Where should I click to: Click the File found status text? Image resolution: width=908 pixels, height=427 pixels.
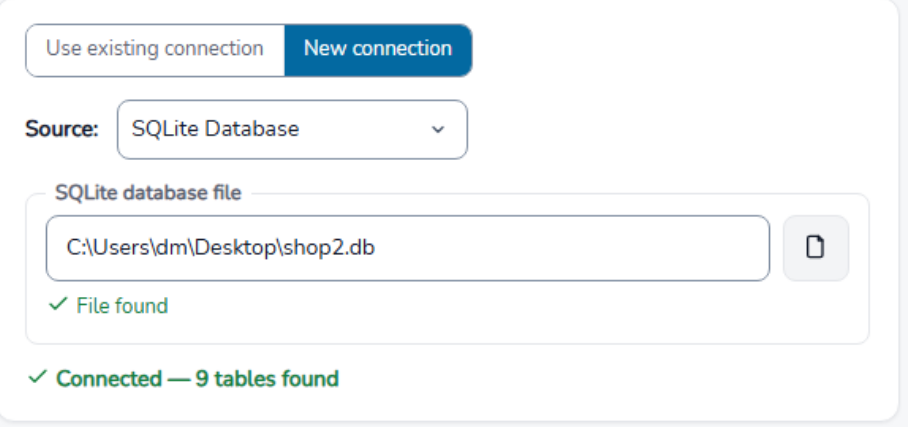[122, 305]
